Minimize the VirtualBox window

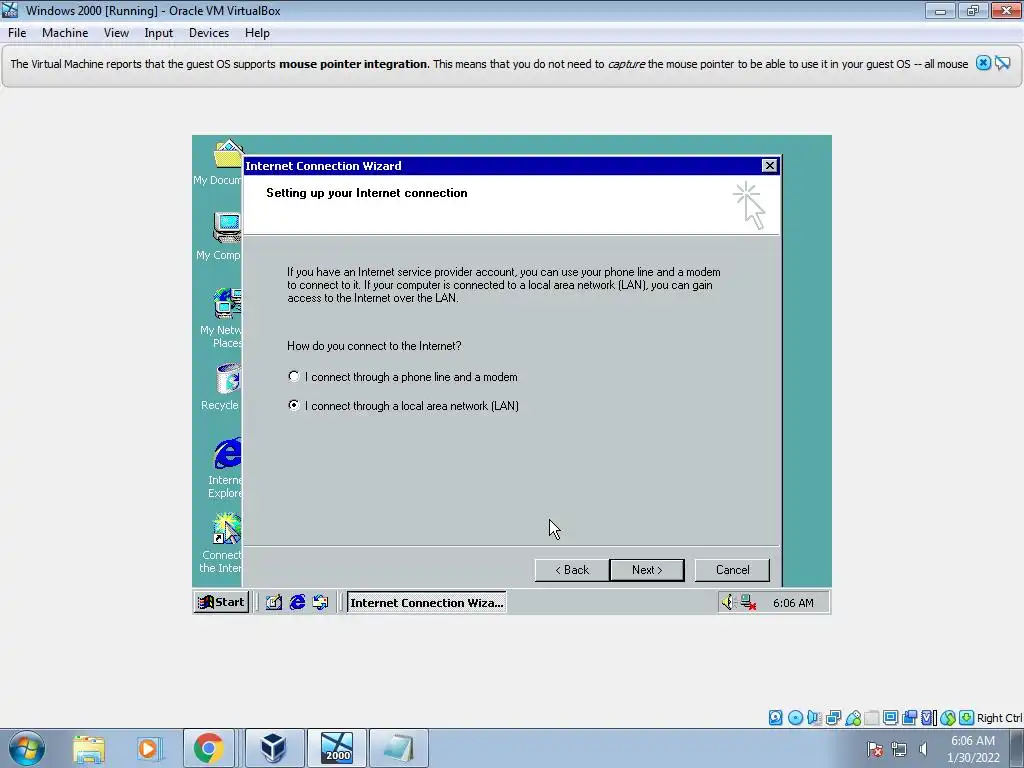(940, 10)
